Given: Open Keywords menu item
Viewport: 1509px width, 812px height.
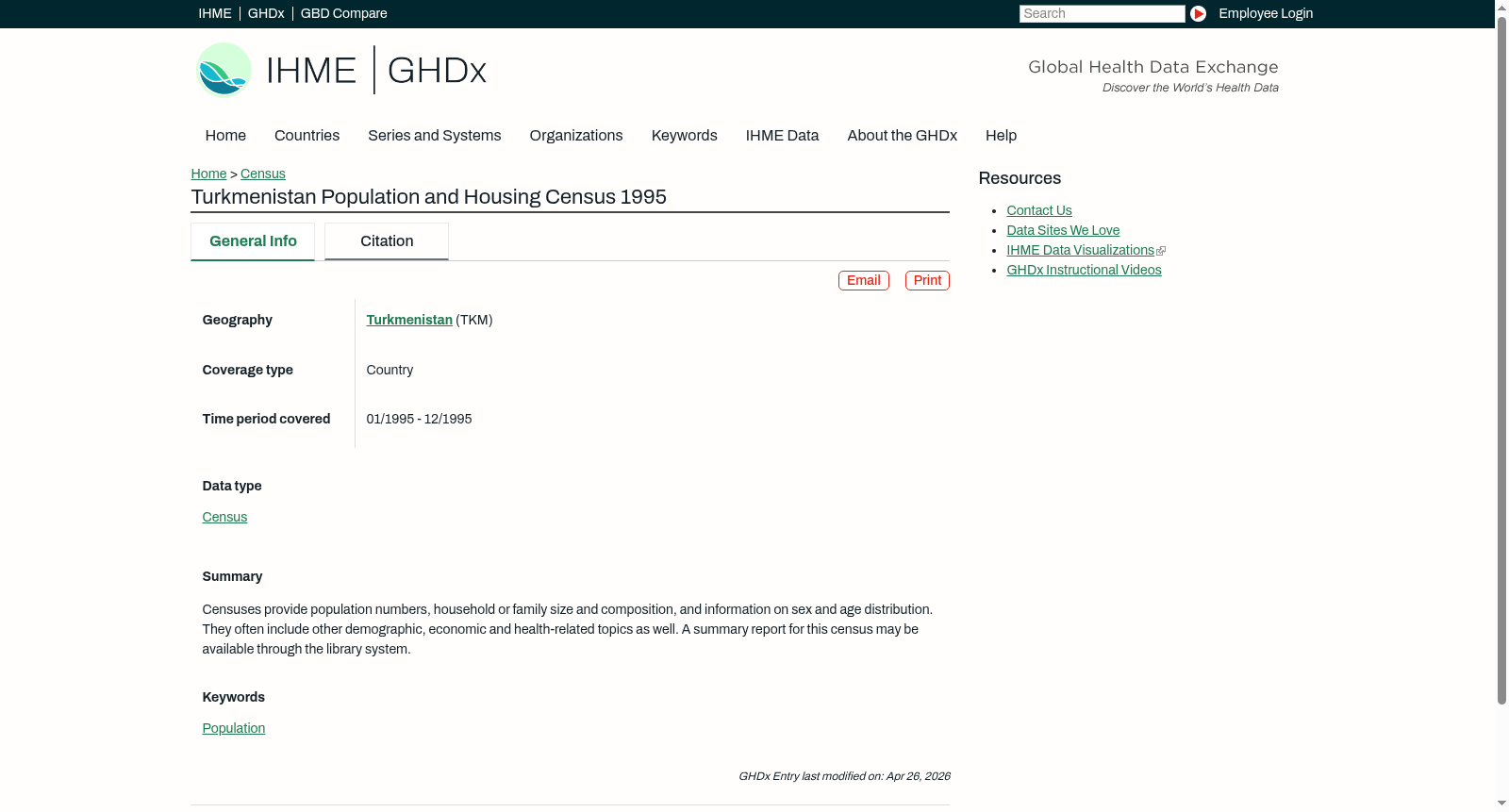Looking at the screenshot, I should pos(685,136).
